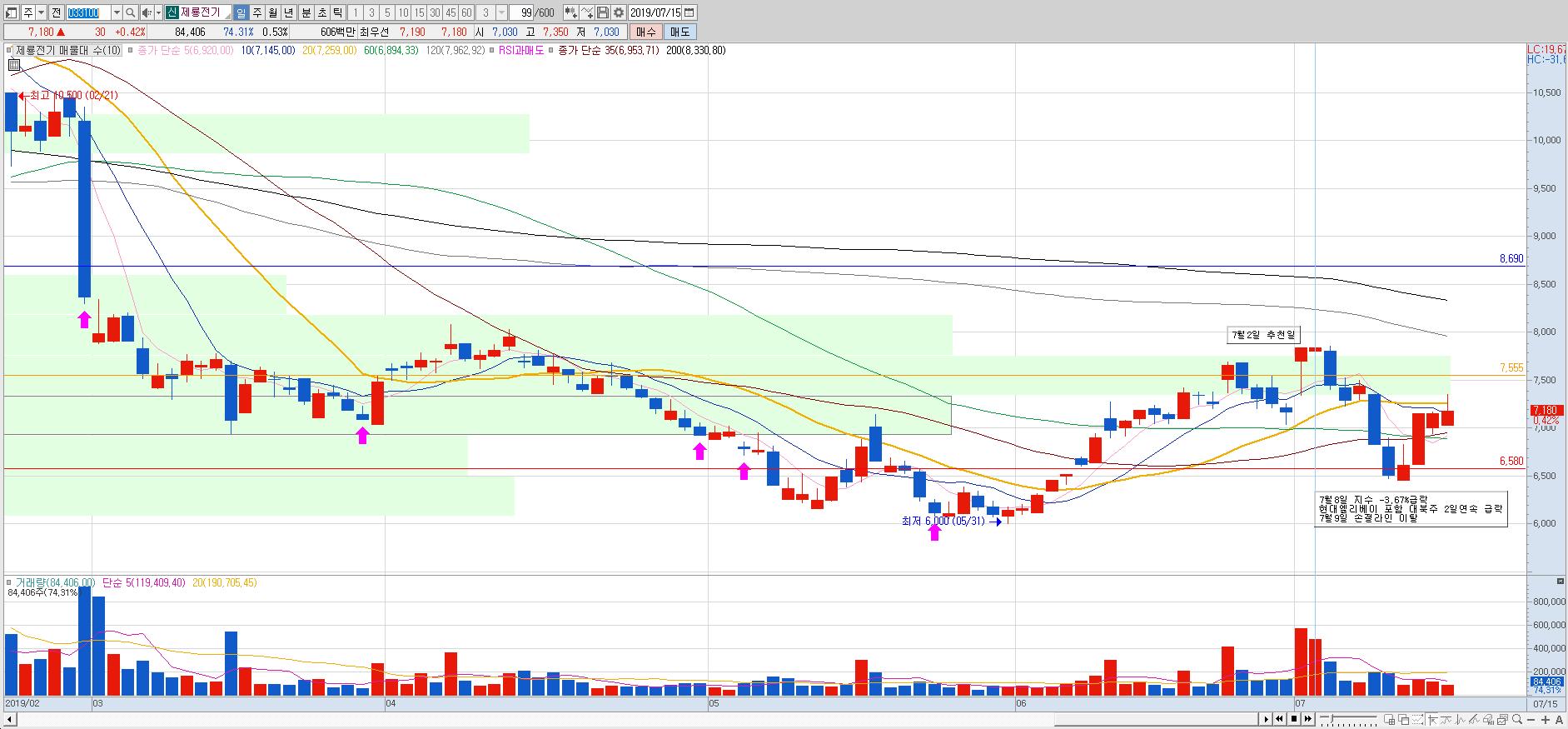This screenshot has width=1568, height=729.
Task: Click the 8,690 horizontal line price label
Action: 1511,259
